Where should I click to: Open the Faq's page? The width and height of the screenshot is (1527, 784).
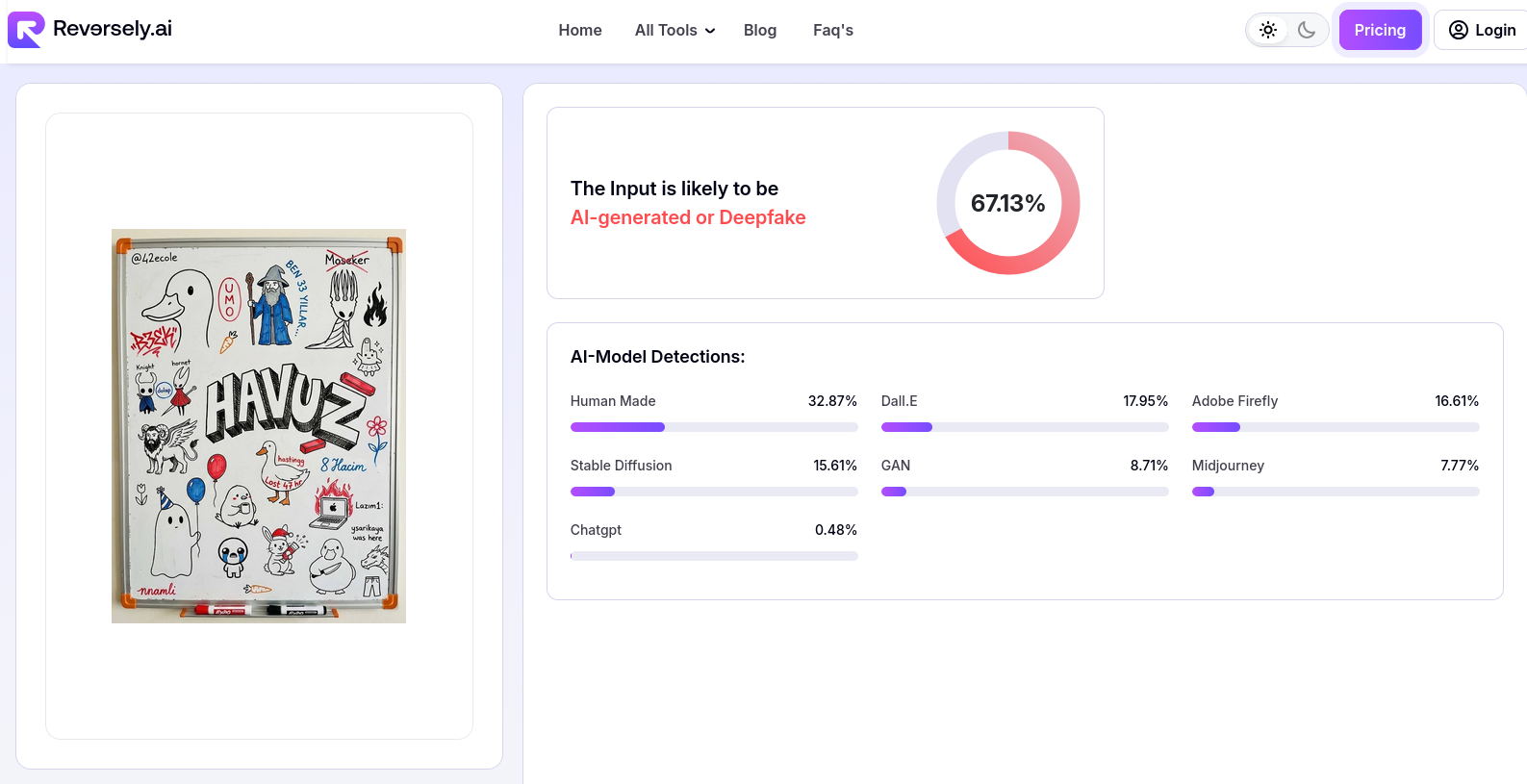tap(832, 31)
